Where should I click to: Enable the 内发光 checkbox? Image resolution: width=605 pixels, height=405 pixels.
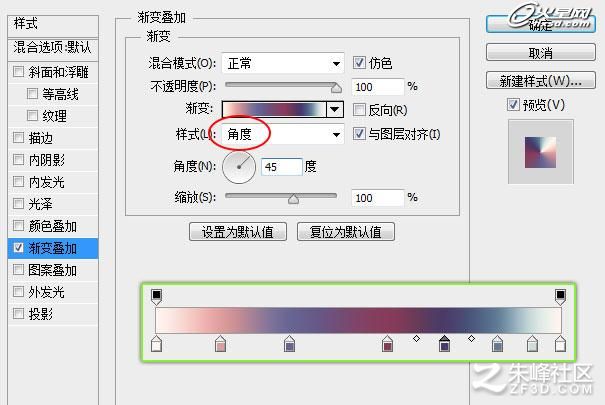pos(18,181)
